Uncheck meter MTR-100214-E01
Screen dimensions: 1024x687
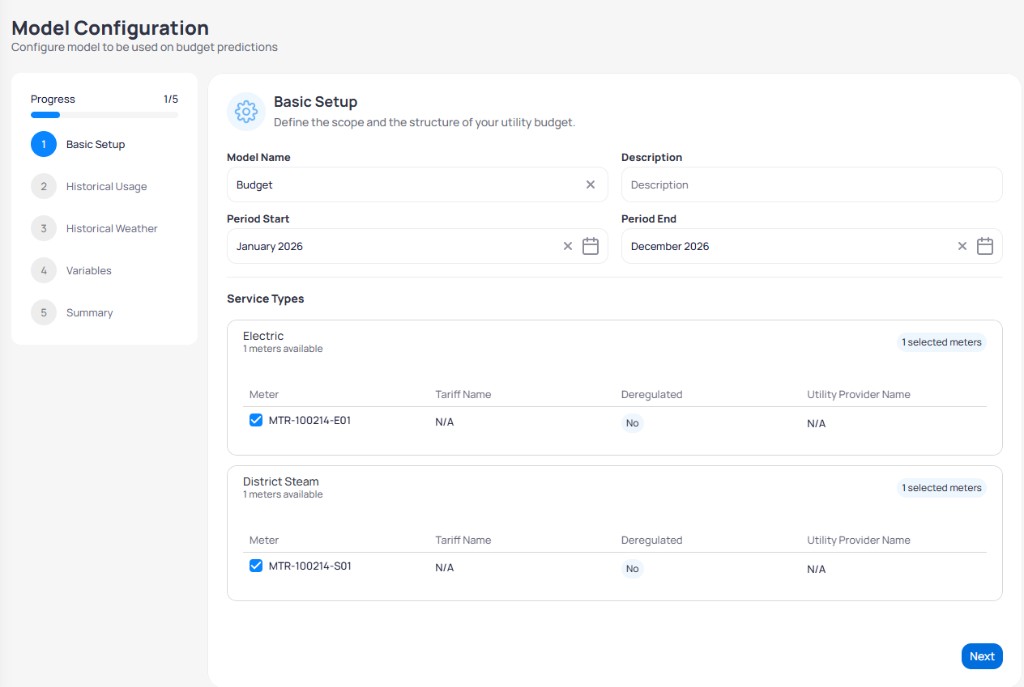point(256,420)
